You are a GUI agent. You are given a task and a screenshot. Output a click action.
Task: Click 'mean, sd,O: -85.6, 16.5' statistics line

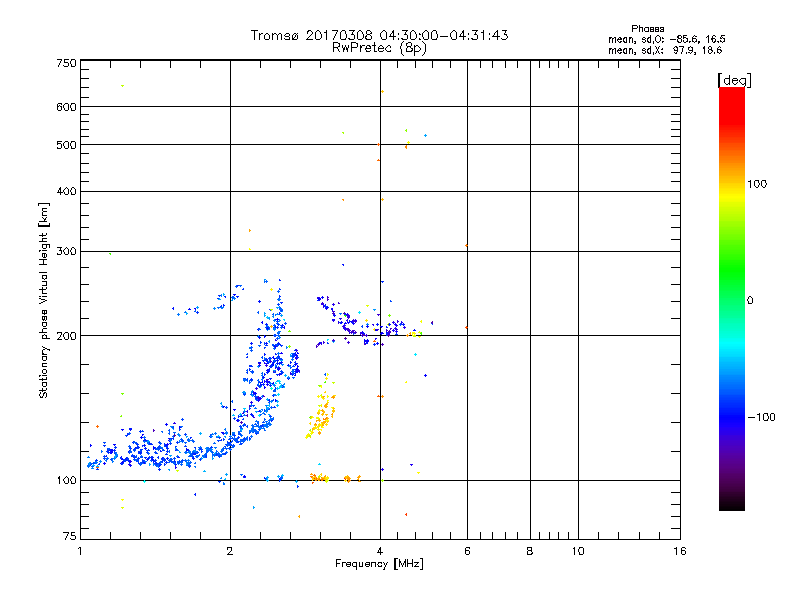tap(666, 39)
